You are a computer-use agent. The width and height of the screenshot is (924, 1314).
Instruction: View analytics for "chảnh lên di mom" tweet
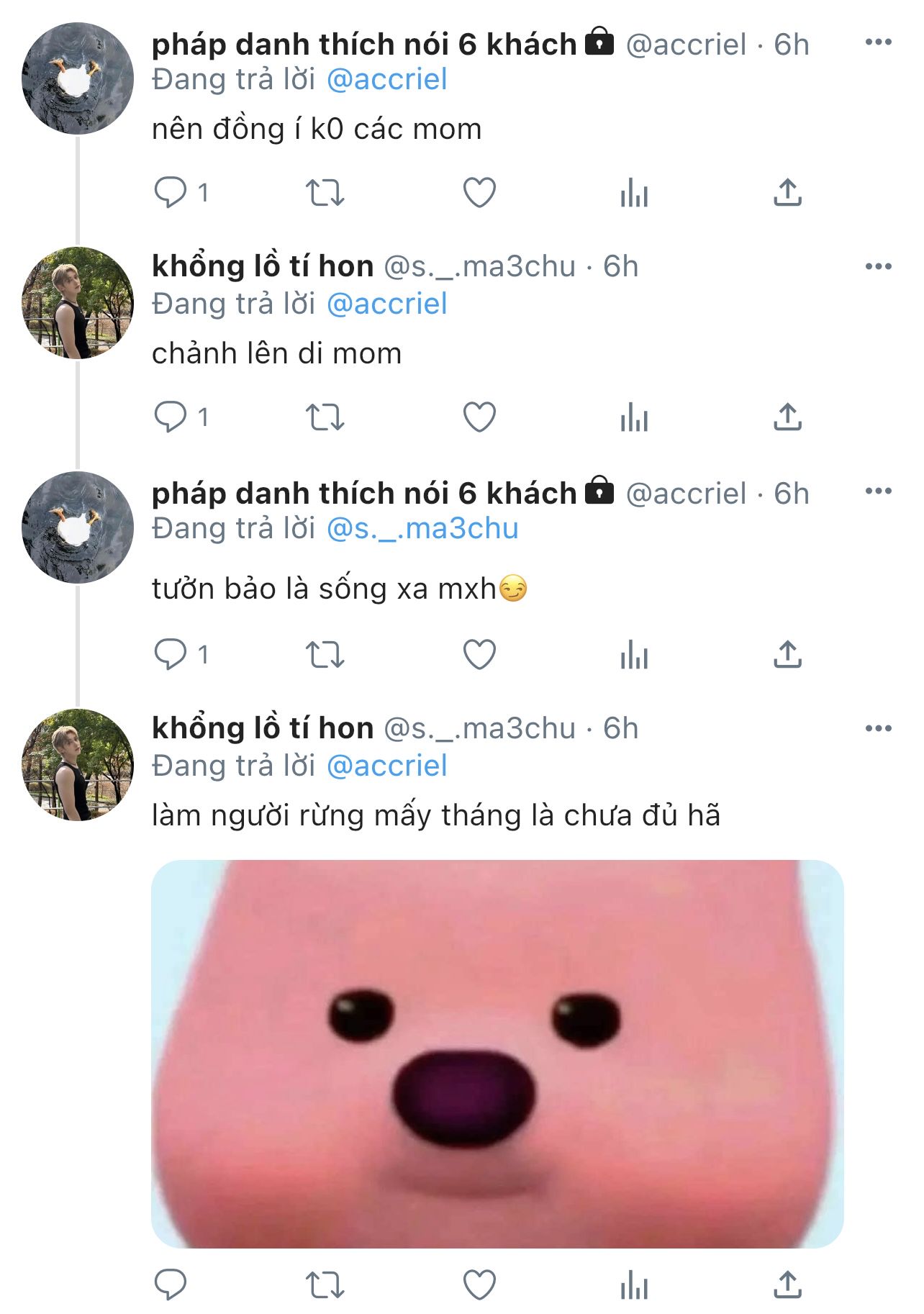click(634, 417)
